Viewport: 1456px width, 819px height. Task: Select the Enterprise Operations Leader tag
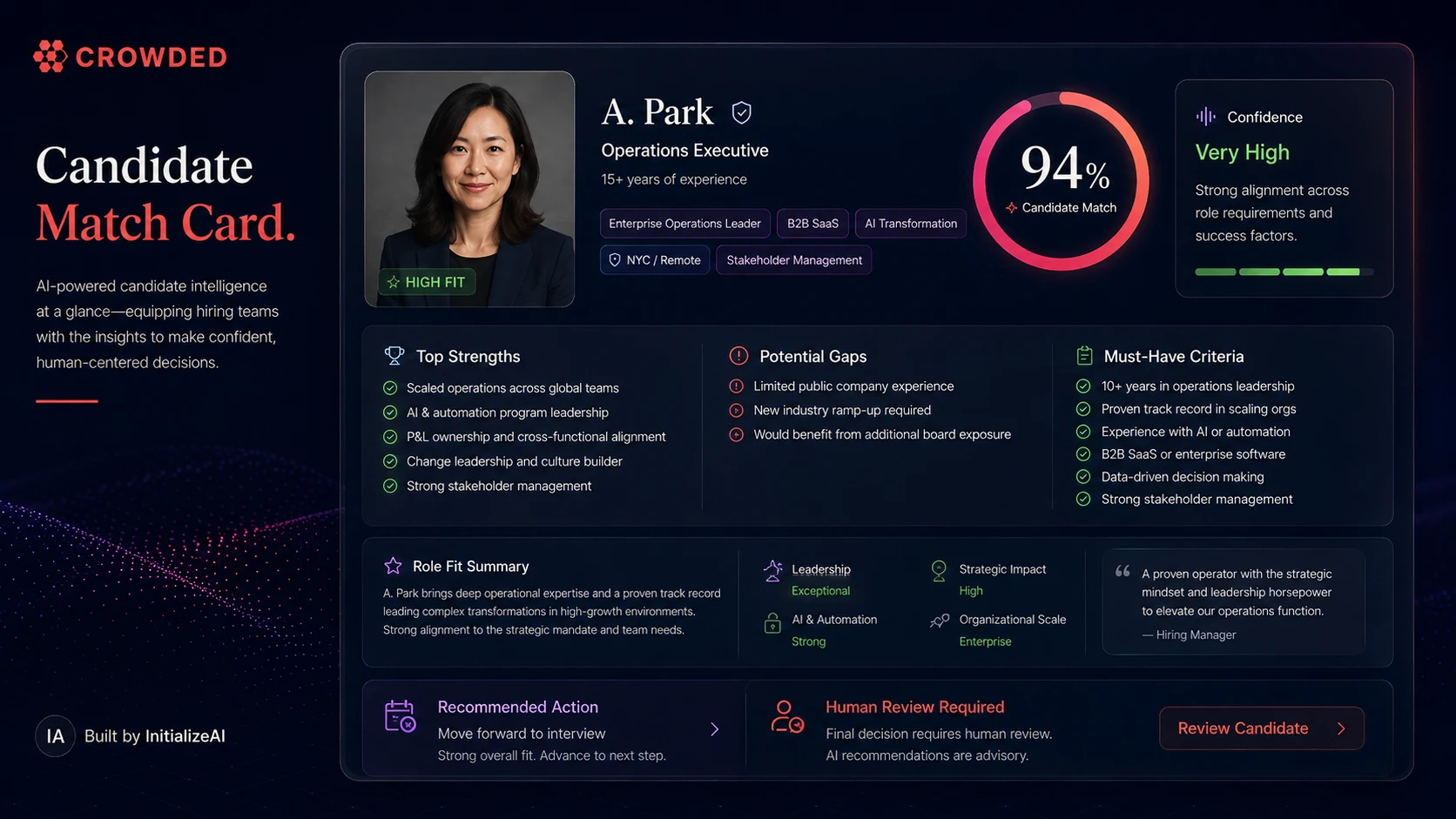coord(685,224)
